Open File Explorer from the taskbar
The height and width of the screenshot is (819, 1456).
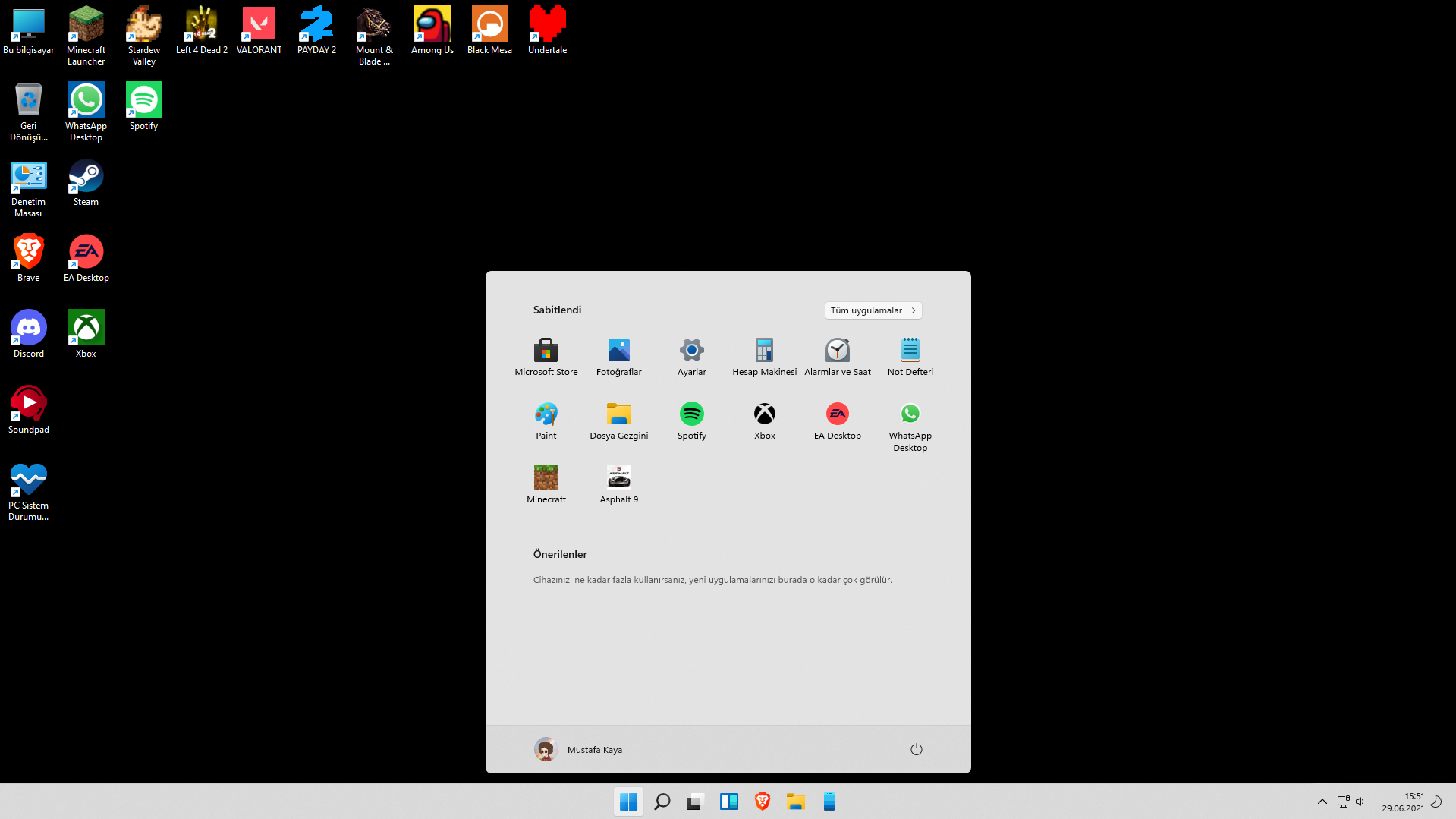pyautogui.click(x=796, y=802)
